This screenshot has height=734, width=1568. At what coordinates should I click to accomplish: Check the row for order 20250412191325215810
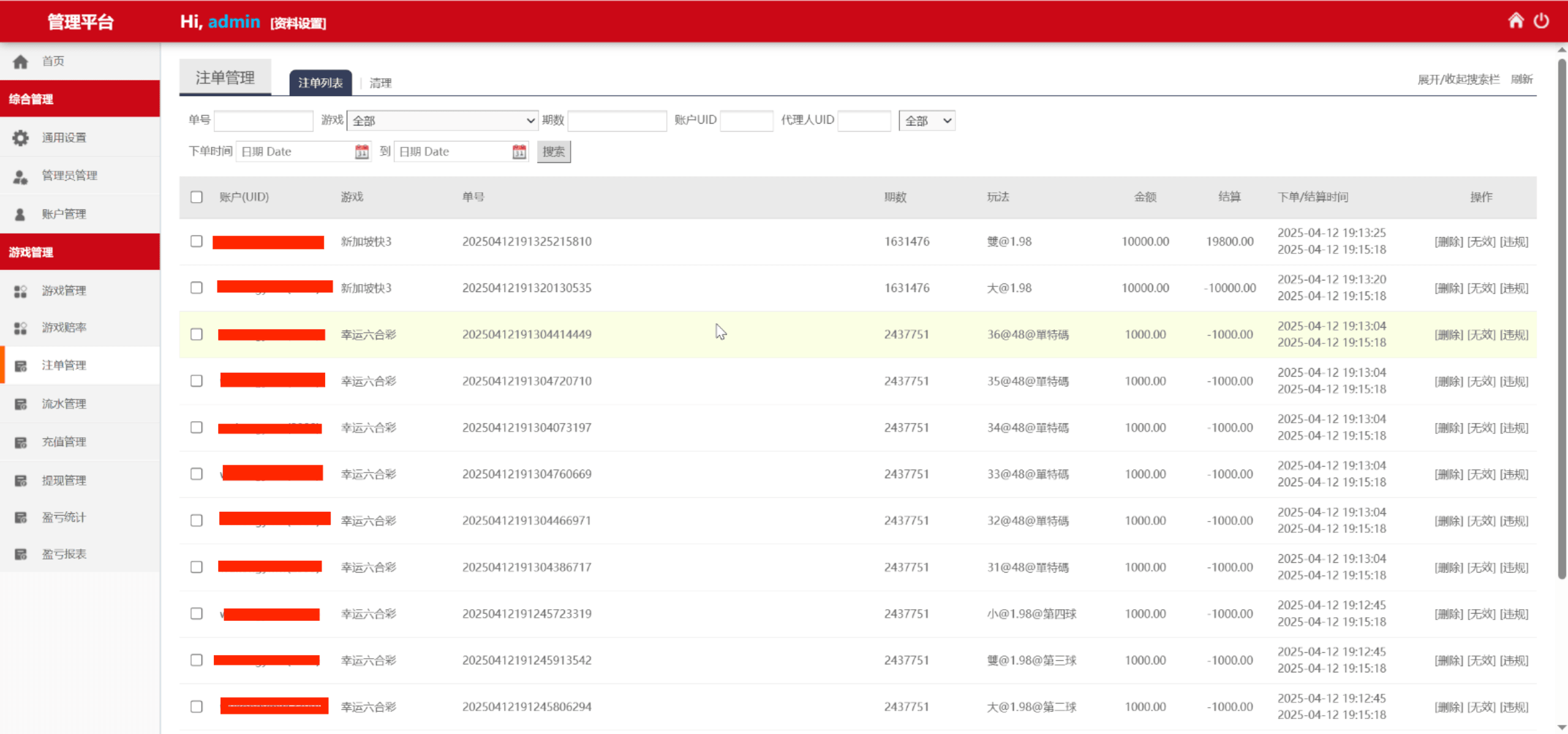[196, 241]
